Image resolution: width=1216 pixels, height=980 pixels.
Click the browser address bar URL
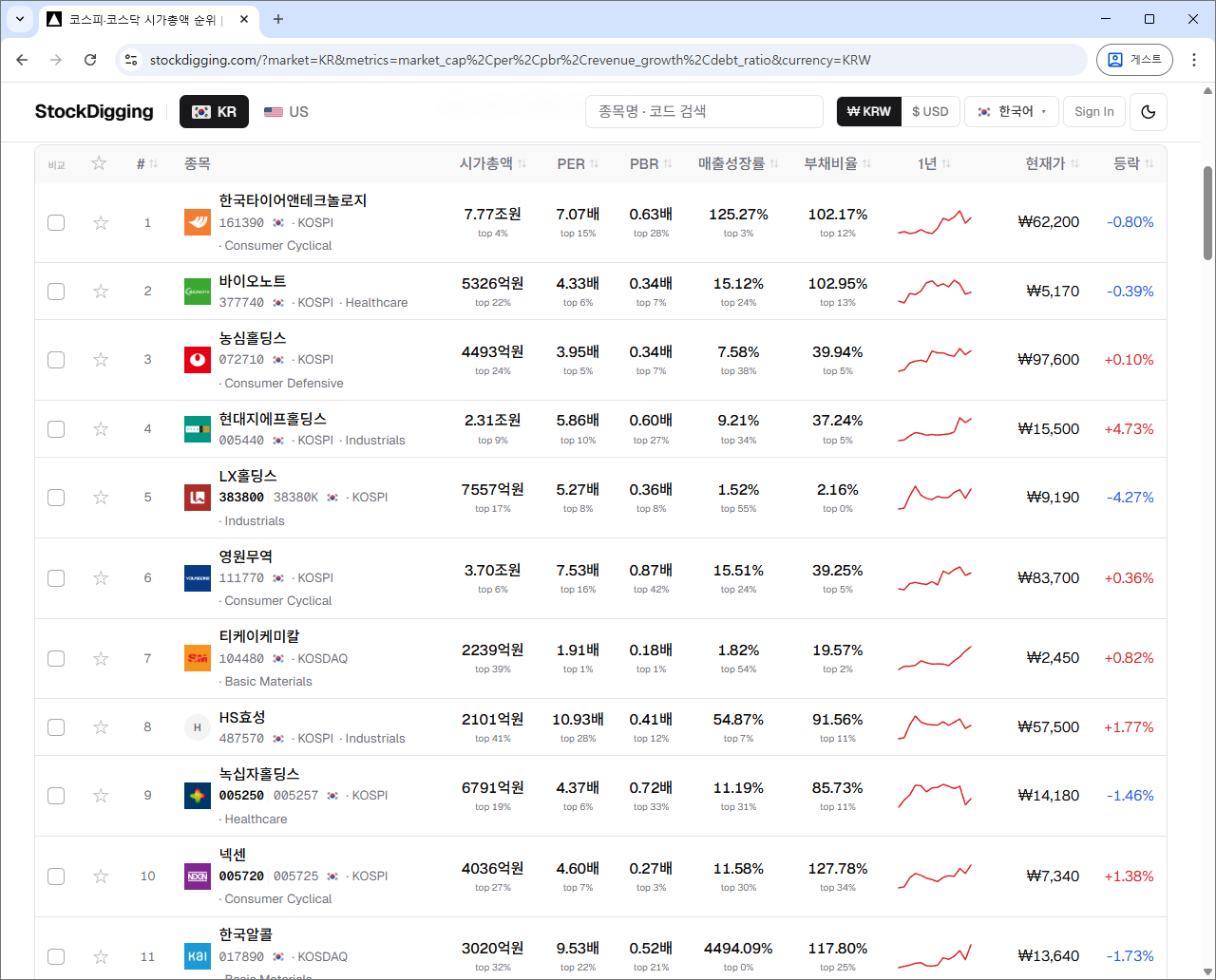coord(510,60)
